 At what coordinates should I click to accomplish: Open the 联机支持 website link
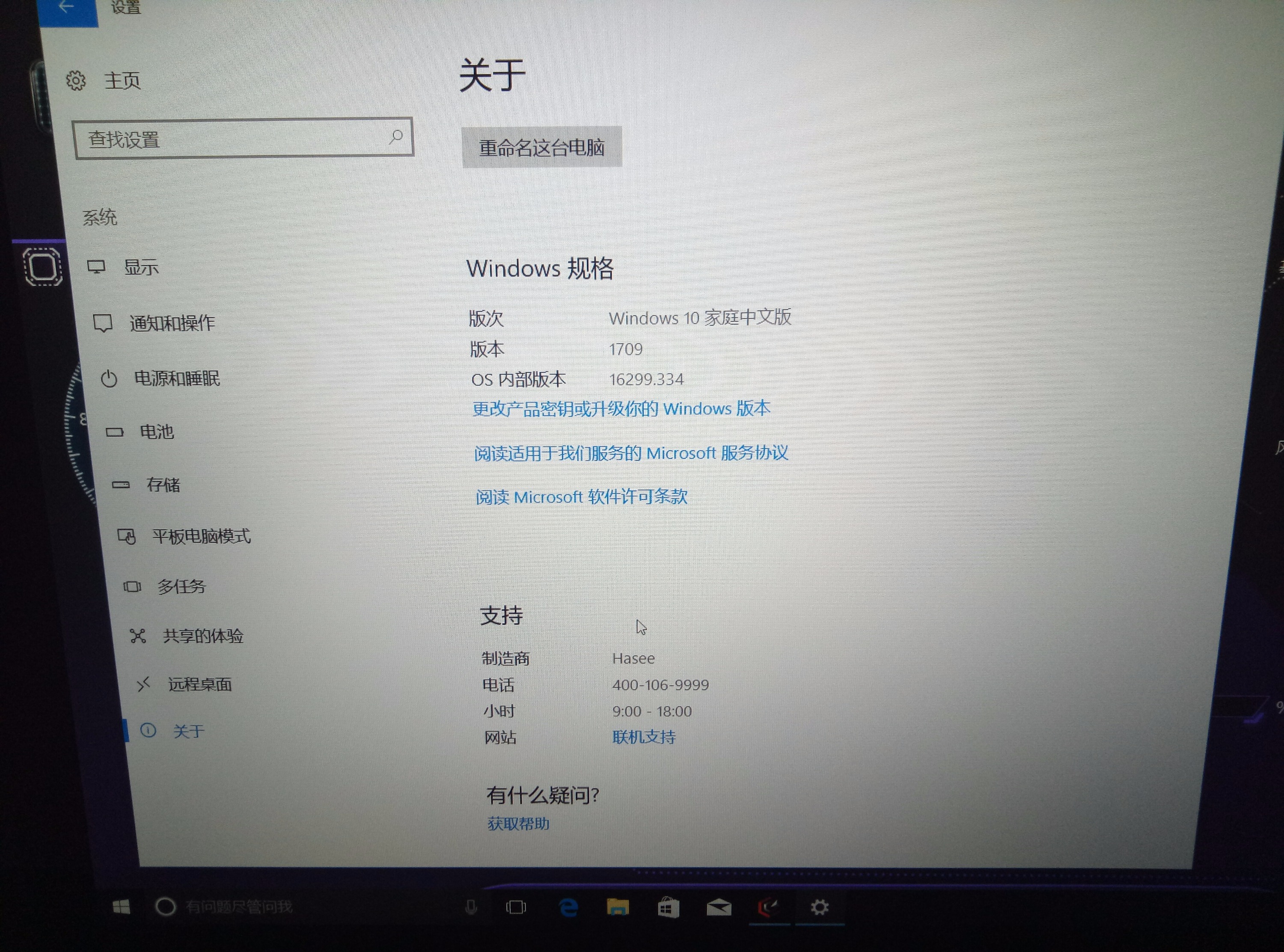pos(643,737)
